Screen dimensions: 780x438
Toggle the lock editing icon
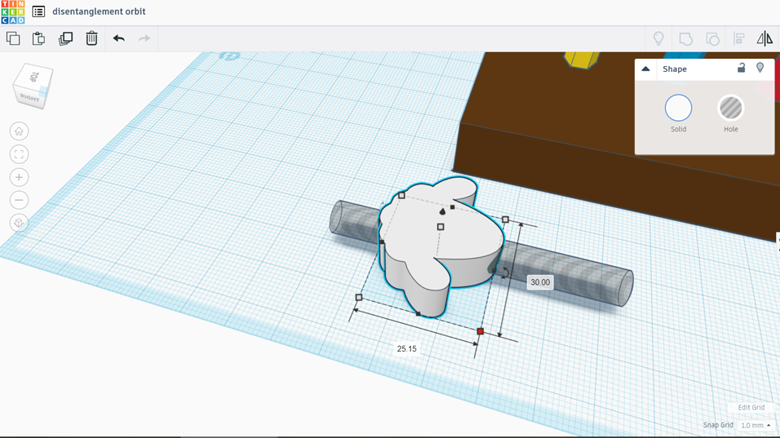coord(741,68)
